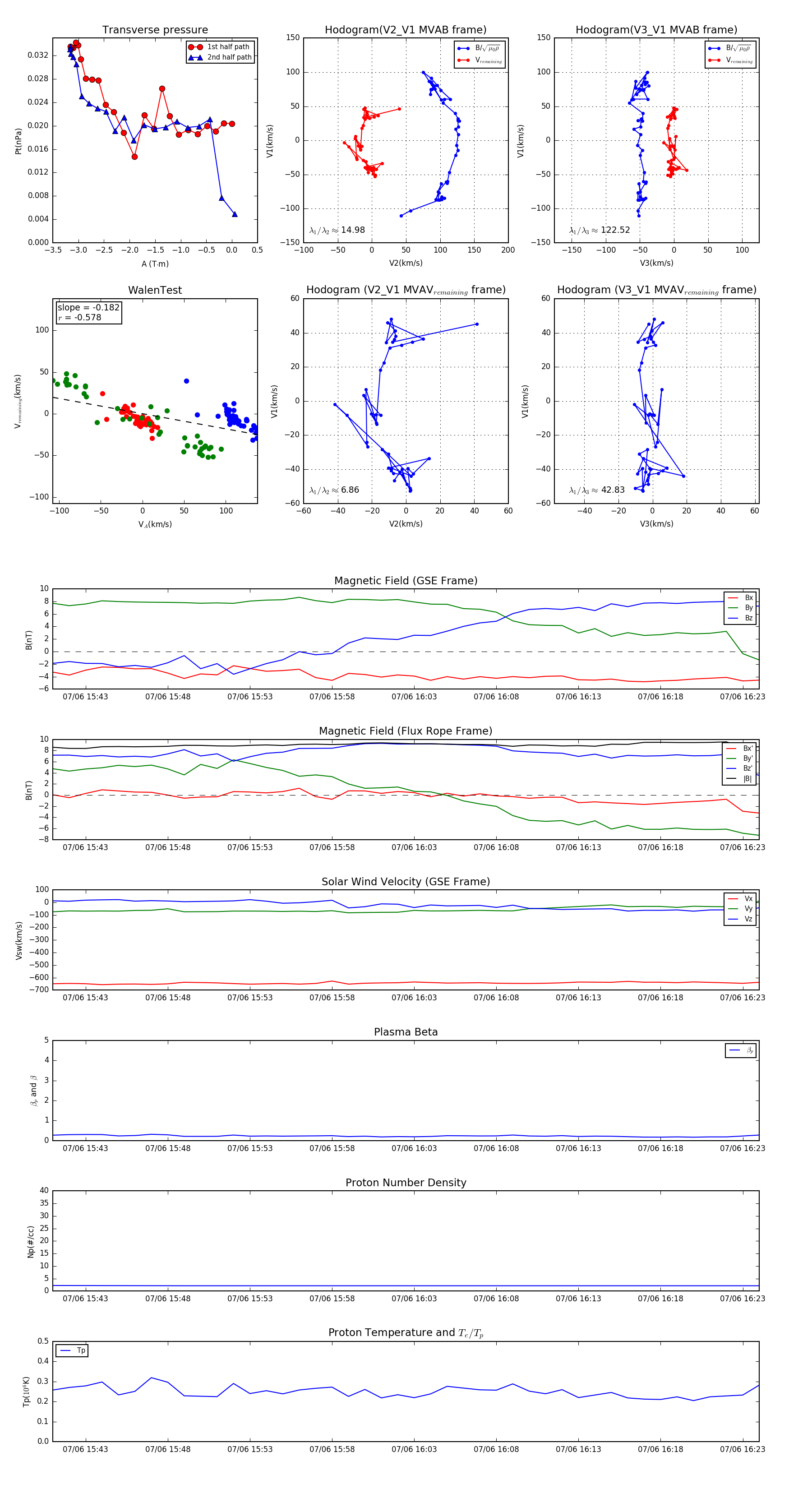
Task: Click the 'Proton Number Density' title
Action: pyautogui.click(x=406, y=1183)
